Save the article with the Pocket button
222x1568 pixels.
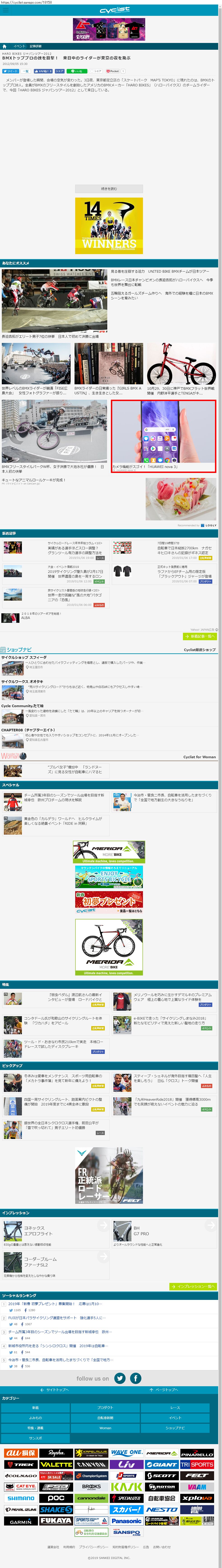[112, 71]
